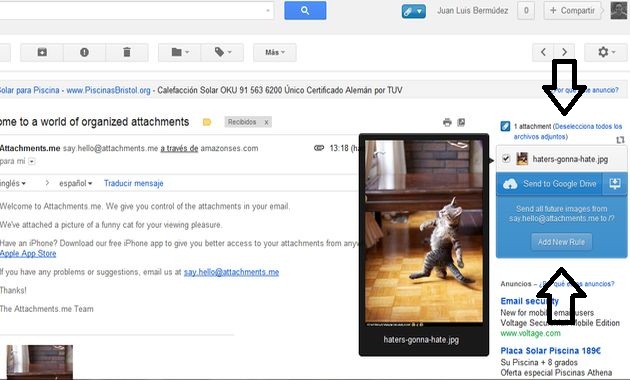
Task: Open Juan Luis Bermúdez profile name
Action: [472, 11]
